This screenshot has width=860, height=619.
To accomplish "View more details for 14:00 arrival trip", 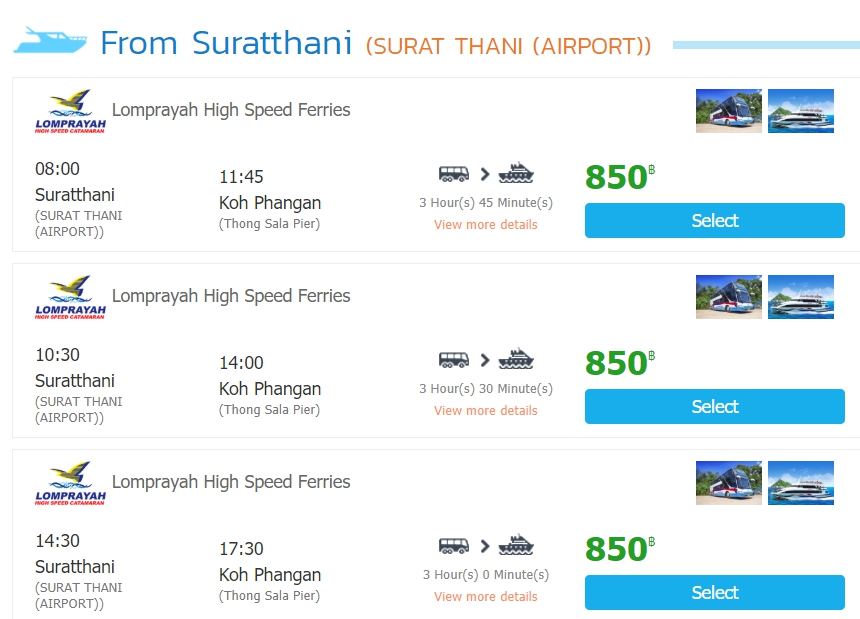I will (485, 411).
